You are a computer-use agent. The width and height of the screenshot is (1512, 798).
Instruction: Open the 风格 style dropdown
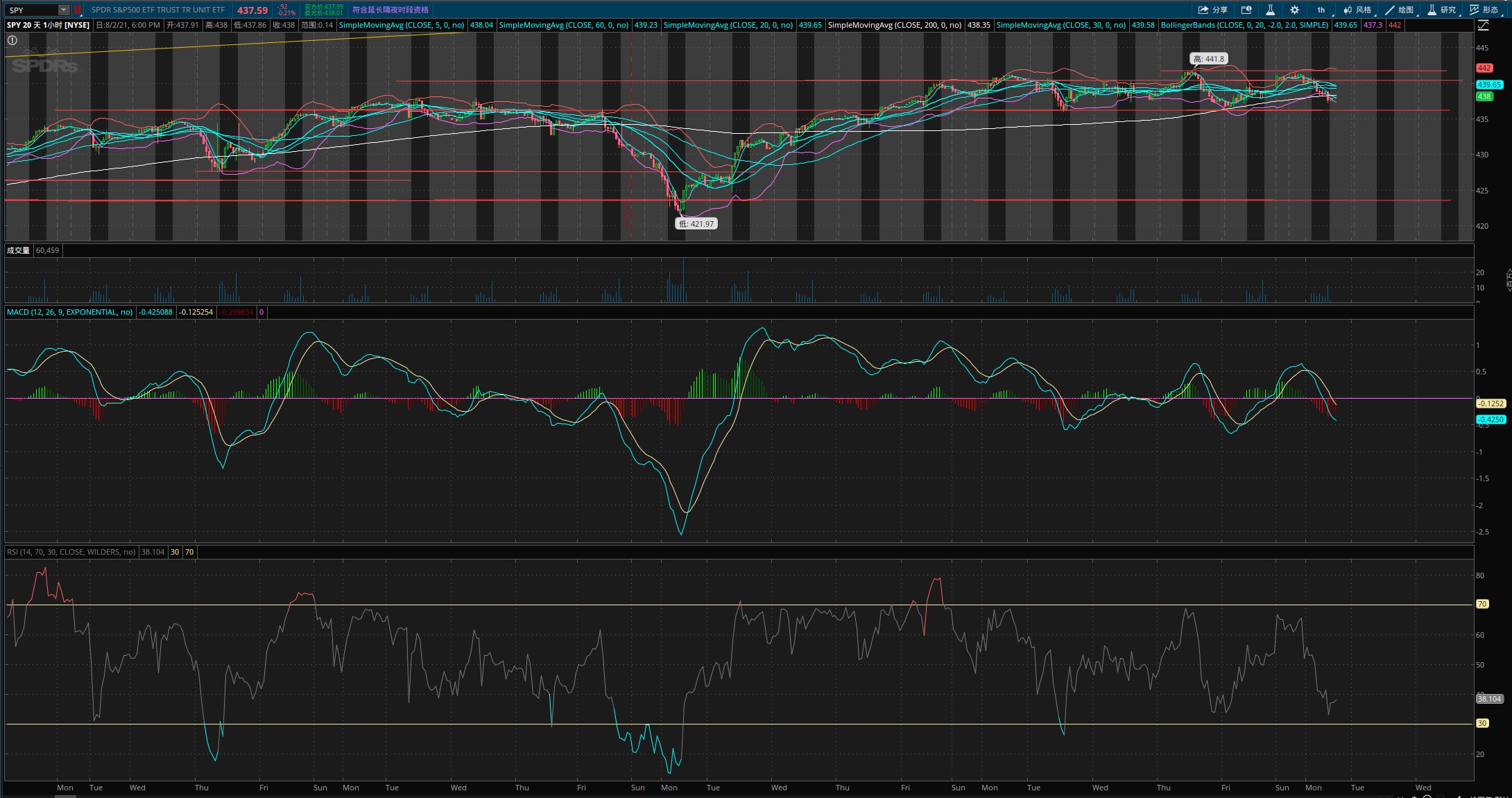point(1357,10)
